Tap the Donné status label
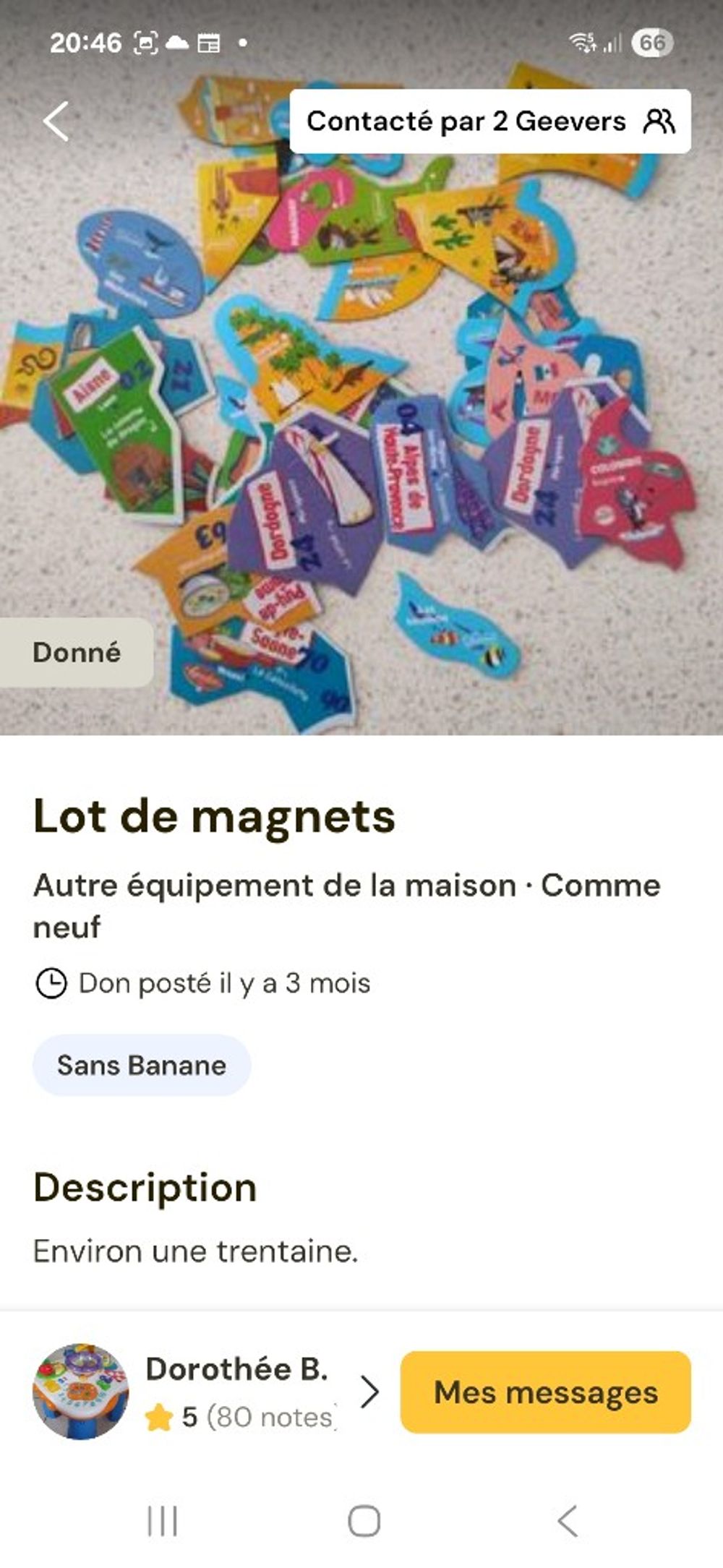723x1568 pixels. [77, 652]
